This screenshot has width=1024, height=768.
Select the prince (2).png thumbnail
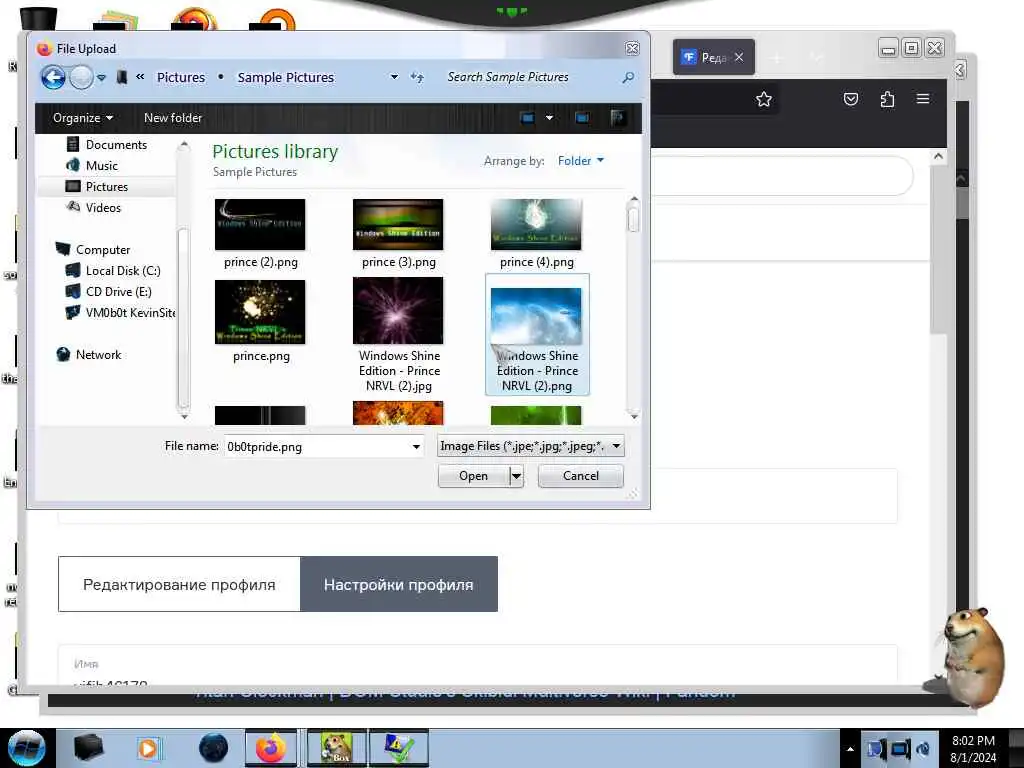[x=260, y=225]
